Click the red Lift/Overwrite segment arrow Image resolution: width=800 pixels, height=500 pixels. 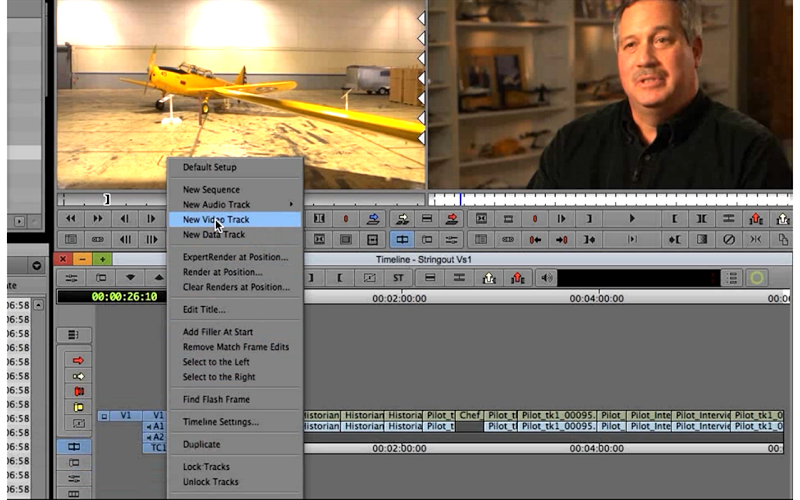pos(78,360)
